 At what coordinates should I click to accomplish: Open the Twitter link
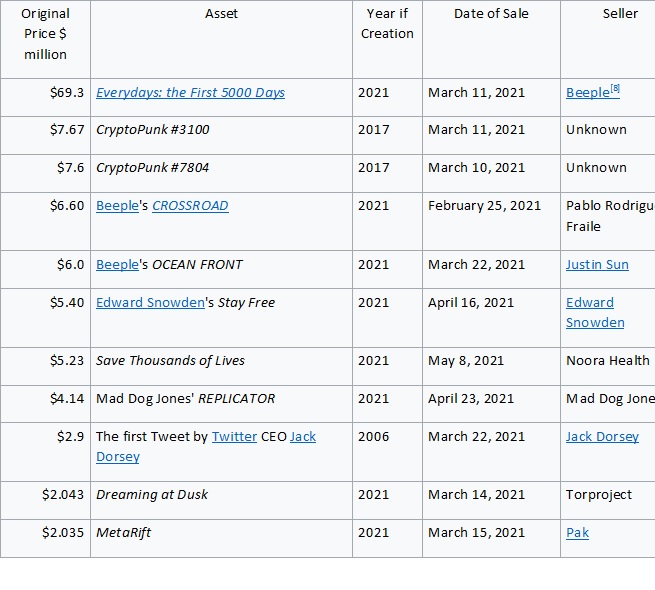pos(234,437)
